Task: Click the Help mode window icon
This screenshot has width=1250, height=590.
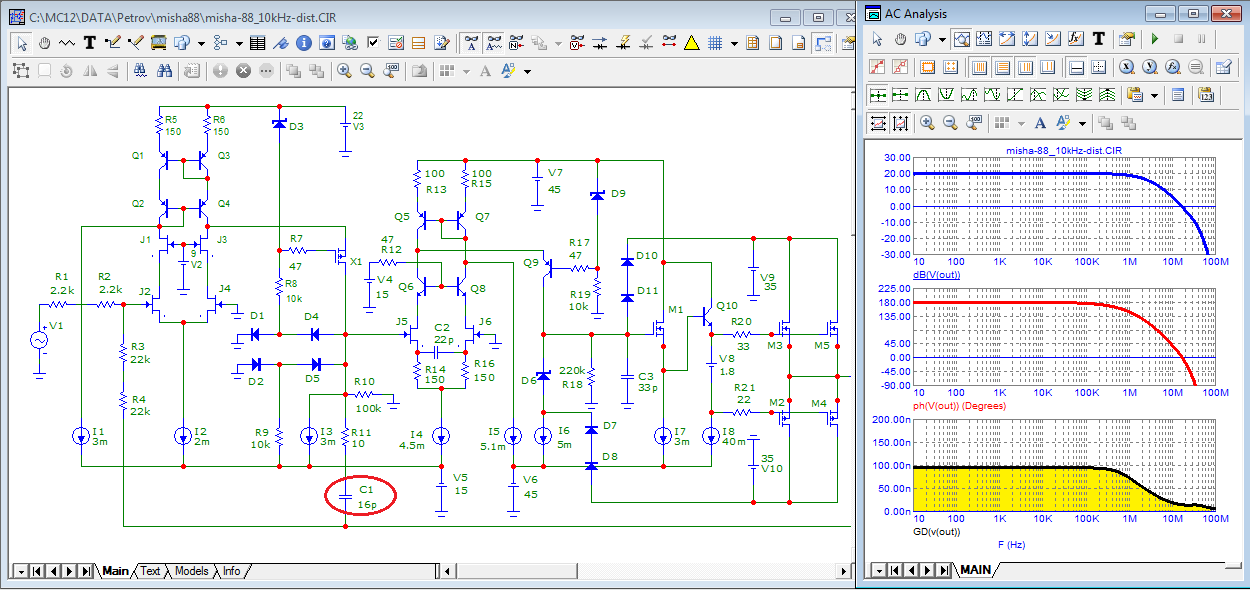Action: pyautogui.click(x=326, y=43)
